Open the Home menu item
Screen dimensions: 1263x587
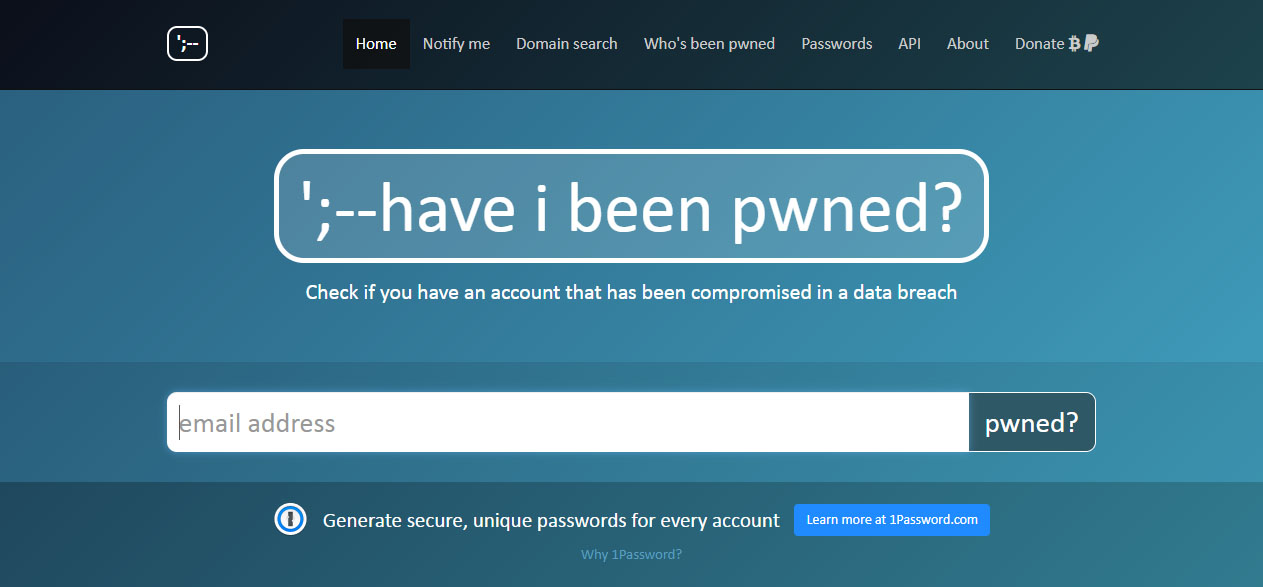(376, 44)
